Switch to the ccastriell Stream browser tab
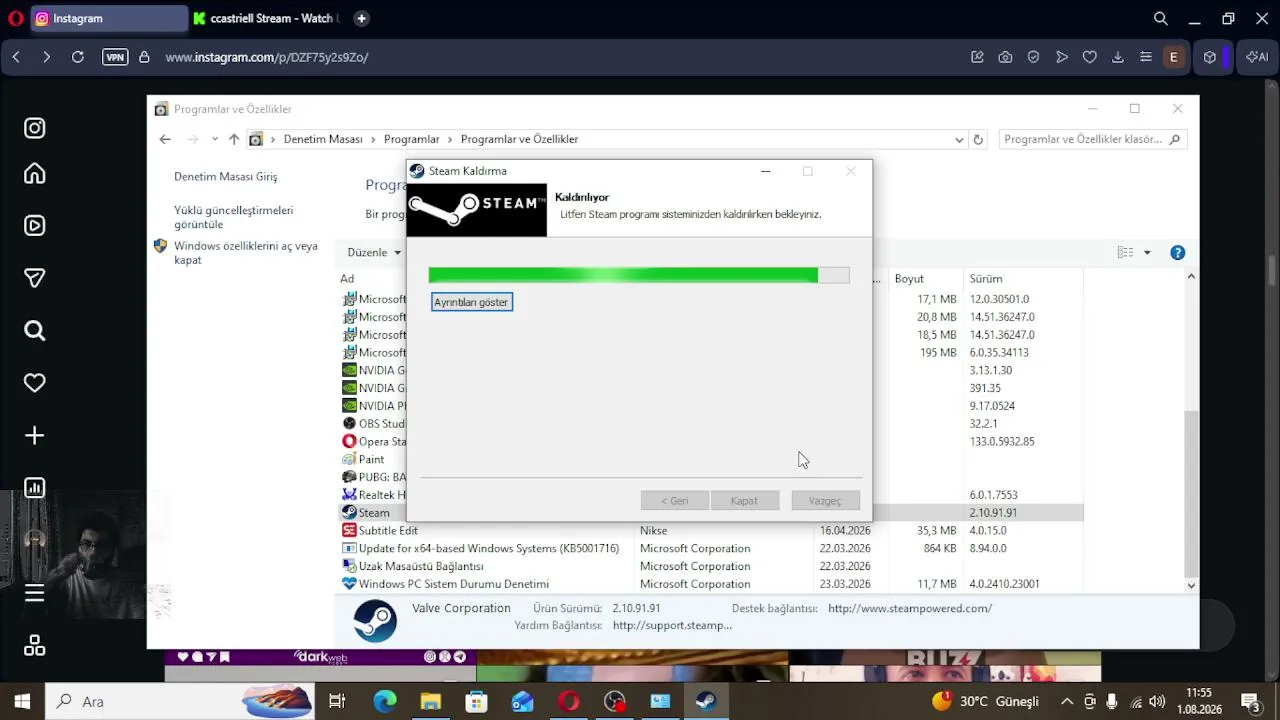This screenshot has height=720, width=1280. point(267,18)
